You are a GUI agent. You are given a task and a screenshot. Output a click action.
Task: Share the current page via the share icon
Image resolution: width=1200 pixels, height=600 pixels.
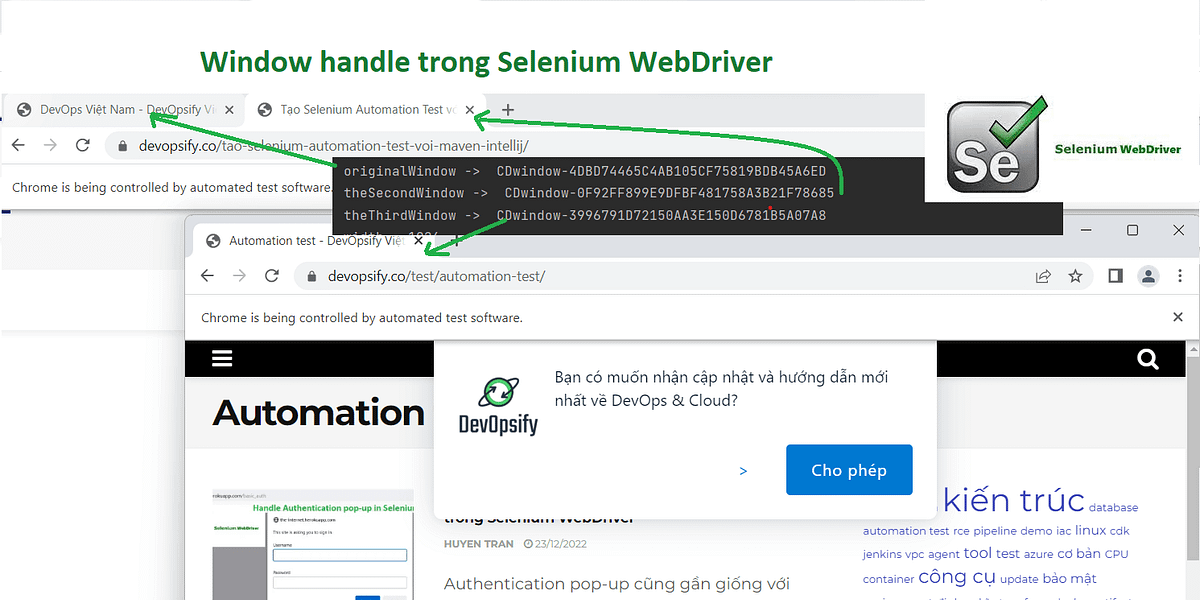(1043, 276)
